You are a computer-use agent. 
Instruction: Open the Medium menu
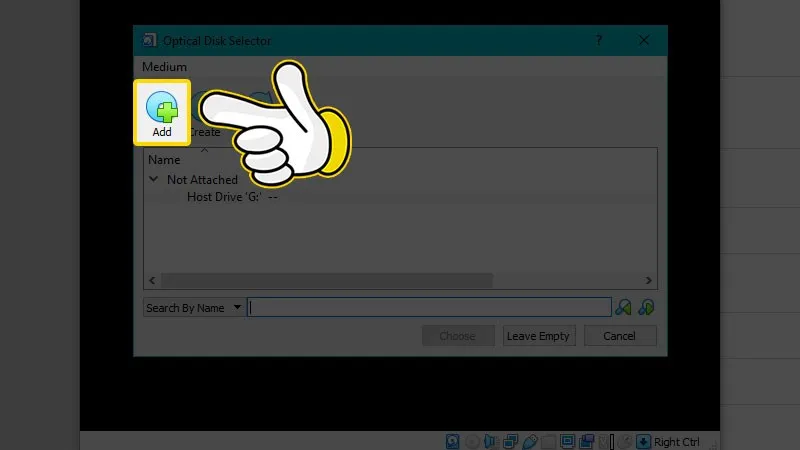tap(164, 67)
